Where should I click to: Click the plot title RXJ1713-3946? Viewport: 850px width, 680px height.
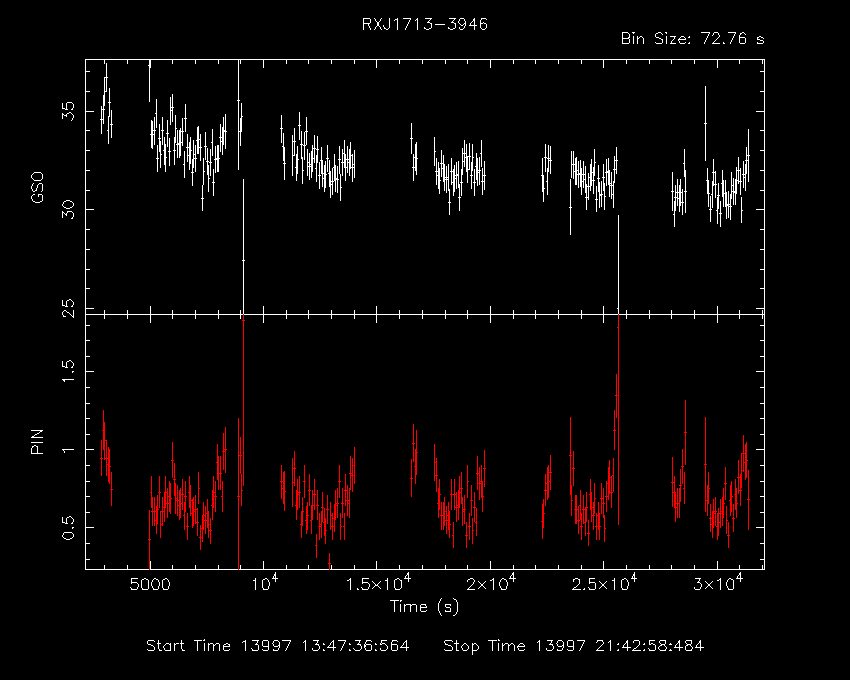[x=424, y=24]
